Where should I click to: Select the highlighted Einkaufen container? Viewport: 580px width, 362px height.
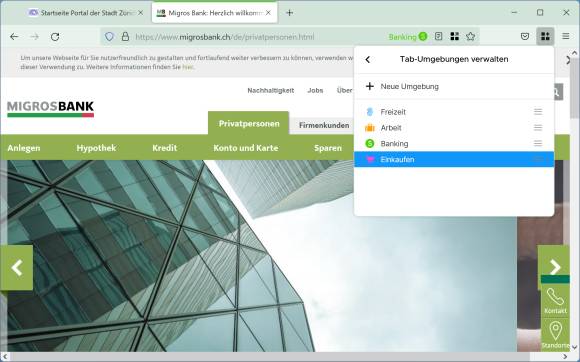(x=454, y=159)
